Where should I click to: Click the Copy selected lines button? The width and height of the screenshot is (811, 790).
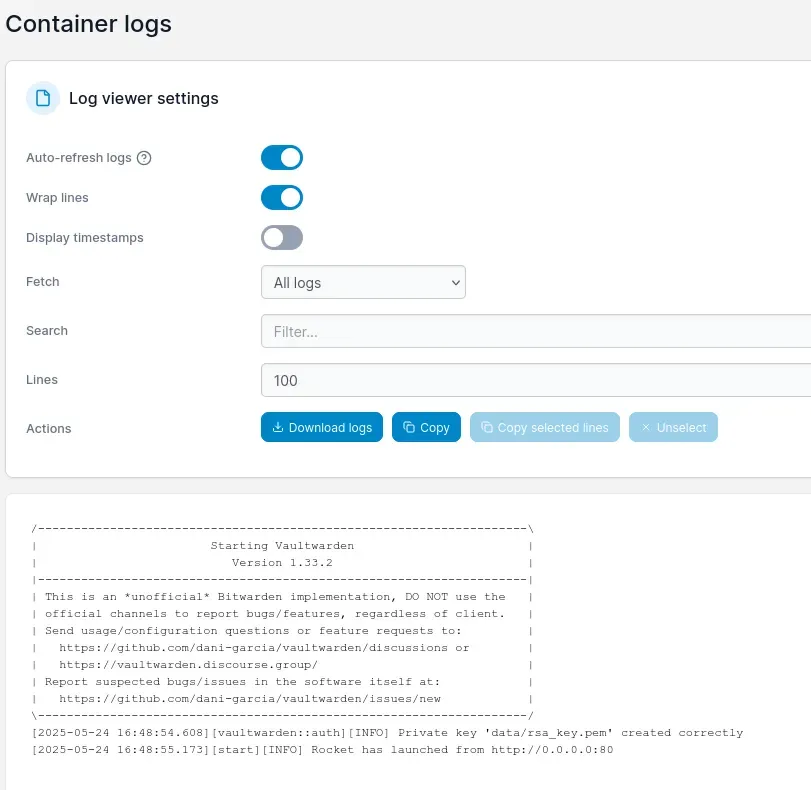click(x=545, y=427)
